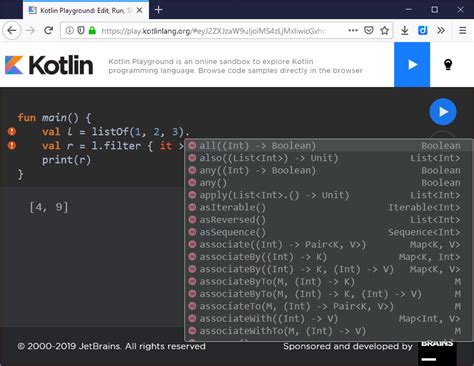Select associateByTo(M, (Int) -> K) suggestion

pos(328,281)
